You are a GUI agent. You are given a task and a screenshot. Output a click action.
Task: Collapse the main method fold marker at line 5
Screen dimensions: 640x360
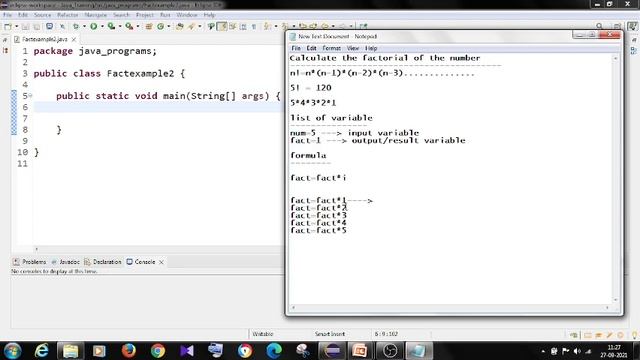[31, 96]
